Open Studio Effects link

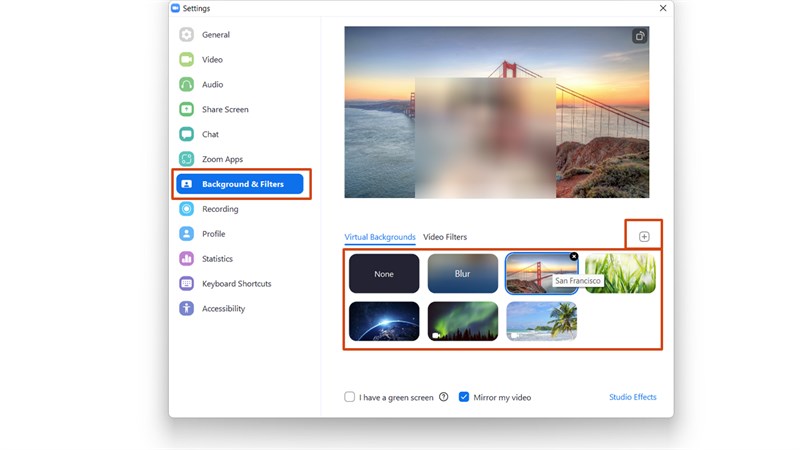tap(633, 397)
